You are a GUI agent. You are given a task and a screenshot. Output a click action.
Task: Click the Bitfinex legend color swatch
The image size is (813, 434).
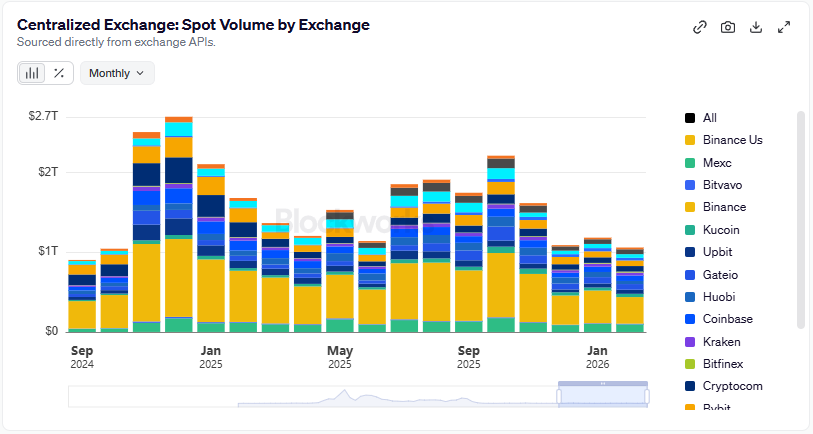pos(690,364)
